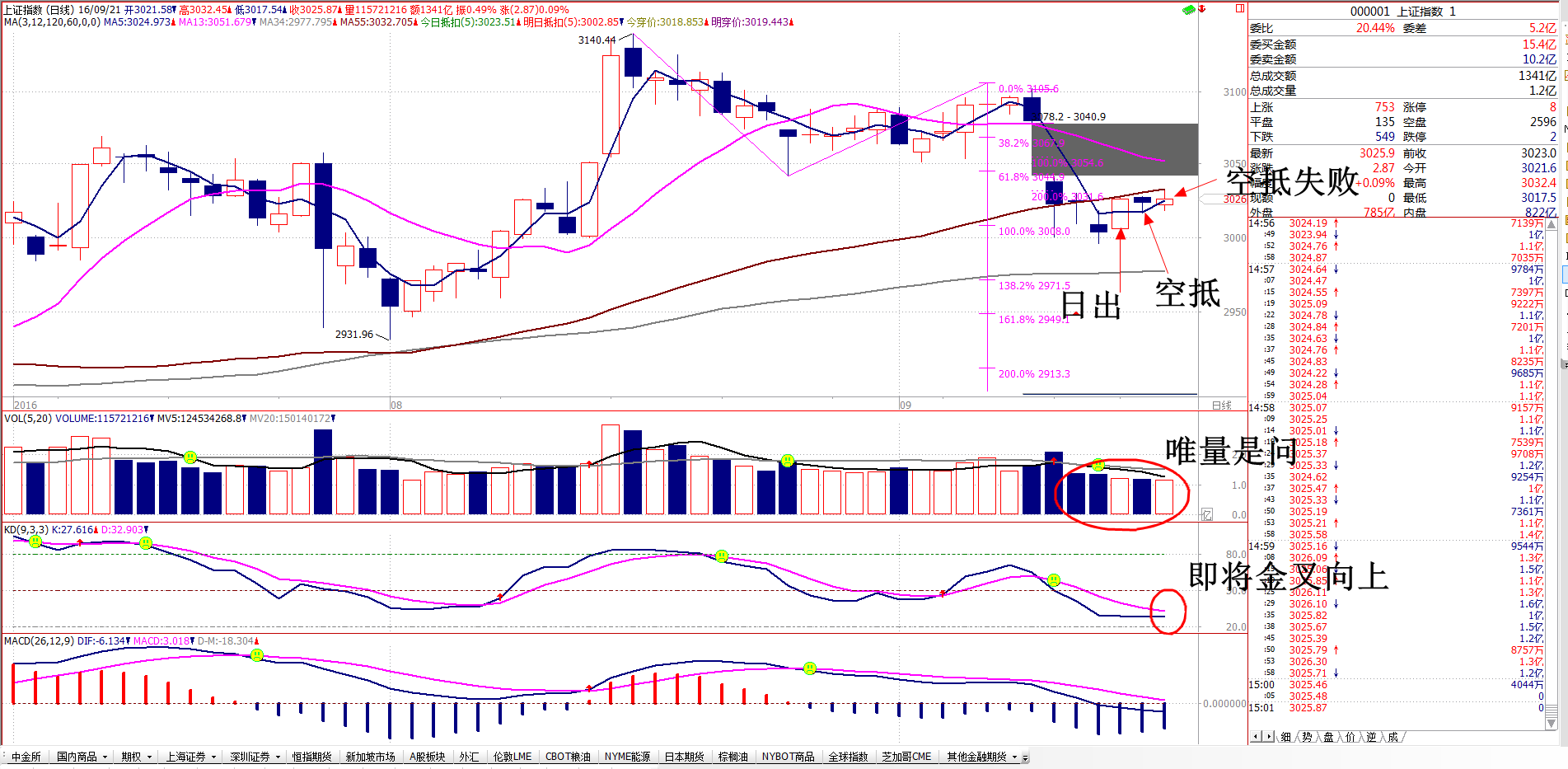Select the 势 tab below the tick list
Viewport: 1568px width, 769px height.
[1308, 737]
